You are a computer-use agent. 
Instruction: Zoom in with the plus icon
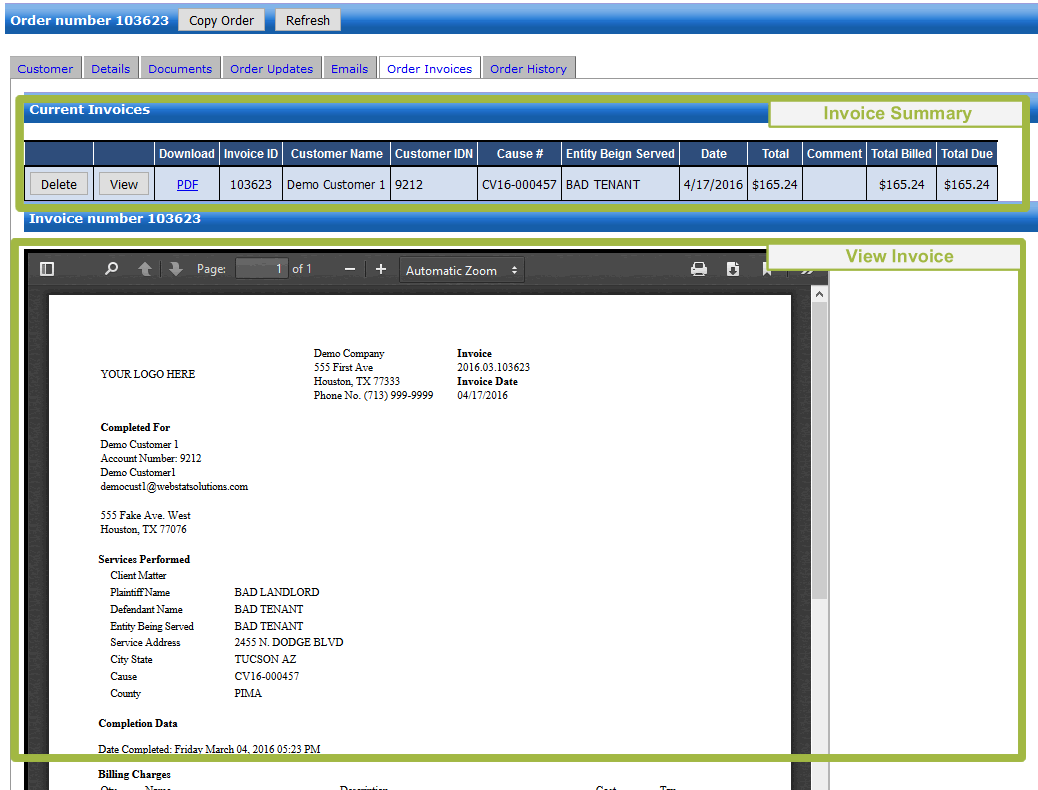tap(381, 269)
